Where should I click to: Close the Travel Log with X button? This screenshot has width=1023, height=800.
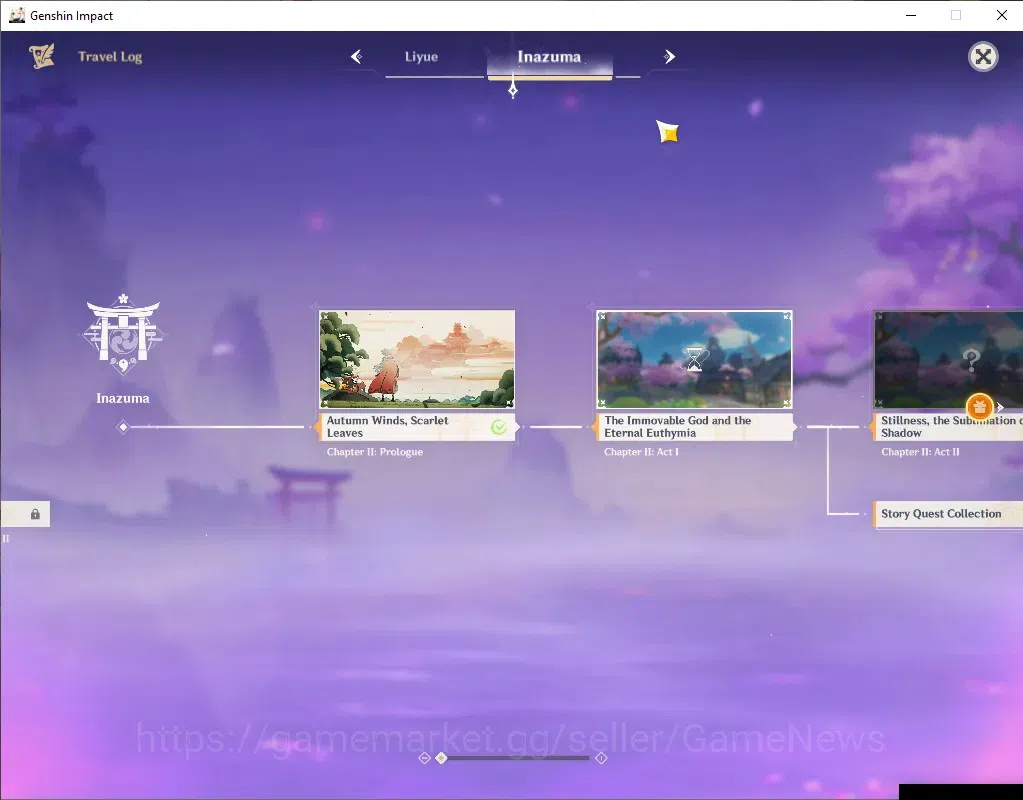pos(983,57)
